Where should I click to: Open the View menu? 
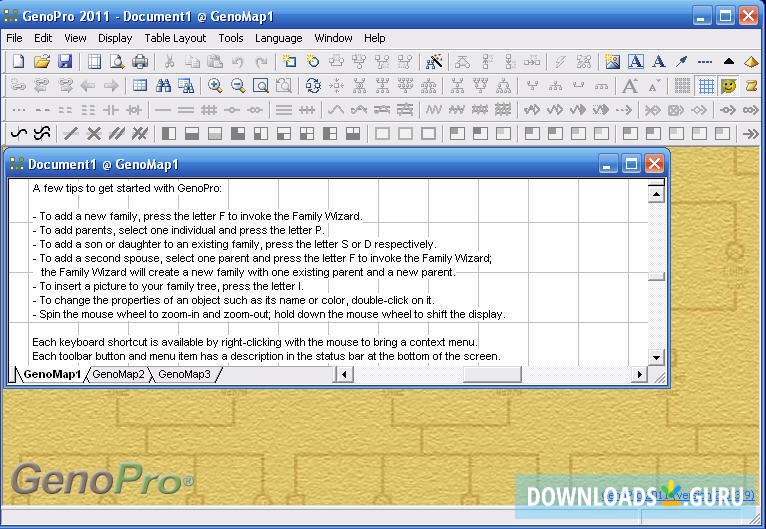tap(75, 38)
